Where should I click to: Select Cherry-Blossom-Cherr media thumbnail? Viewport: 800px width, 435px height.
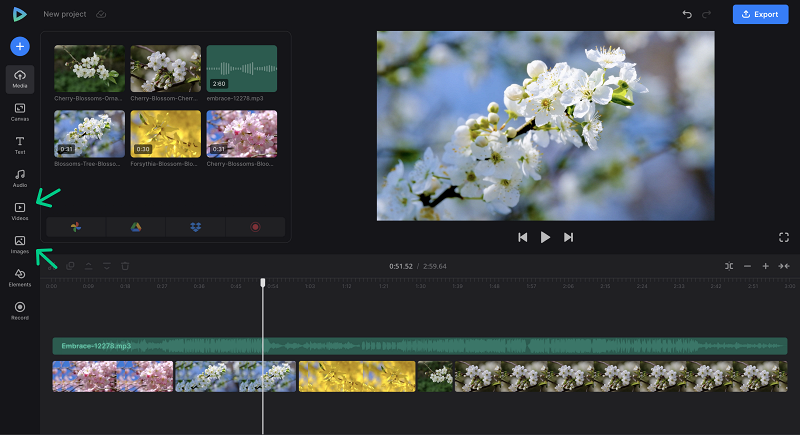pos(166,68)
